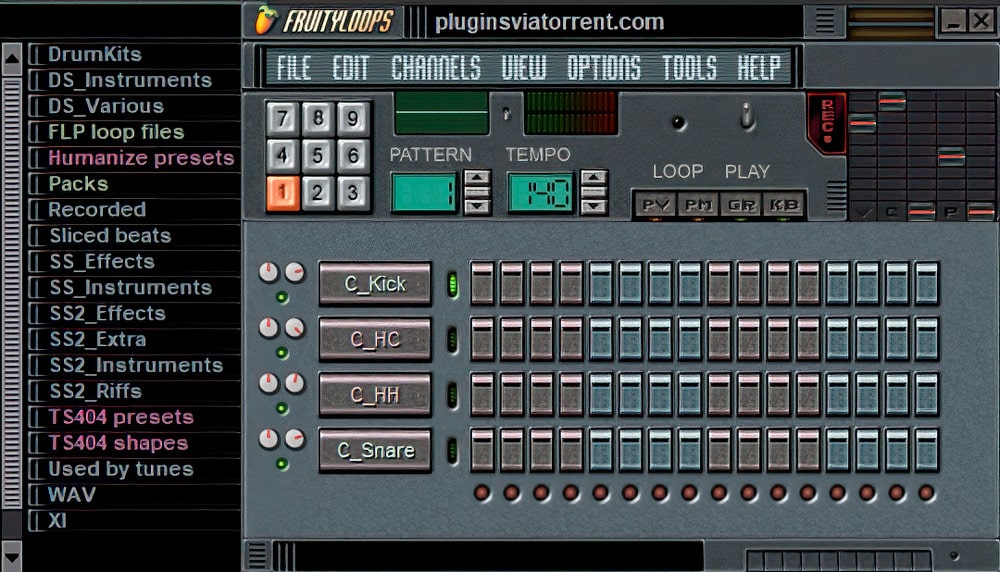Viewport: 1000px width, 572px height.
Task: Activate the first step of C_Kick row
Action: click(482, 284)
